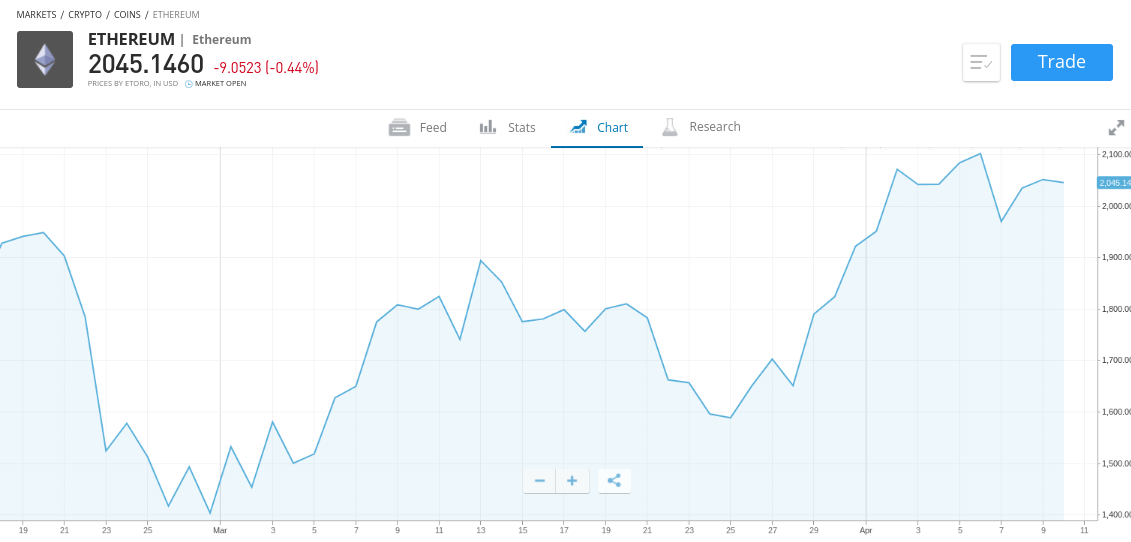
Task: Click the blue Trade button
Action: [1061, 62]
